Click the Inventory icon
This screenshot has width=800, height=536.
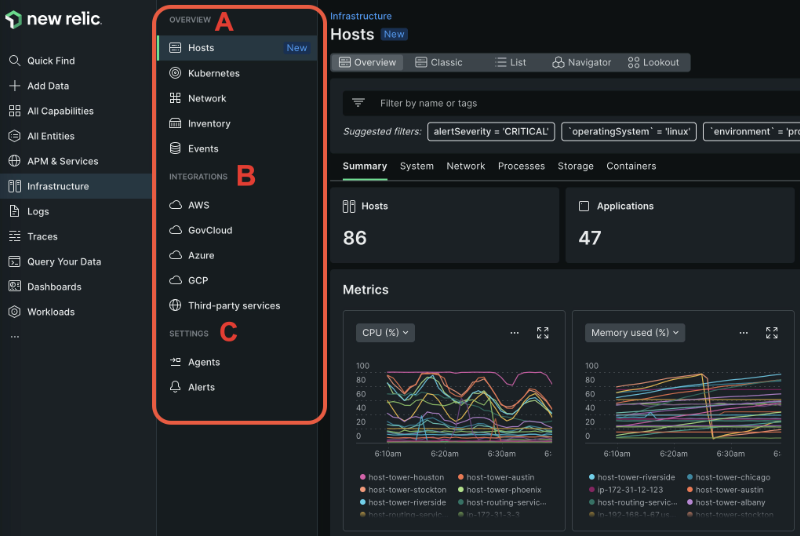[x=175, y=123]
